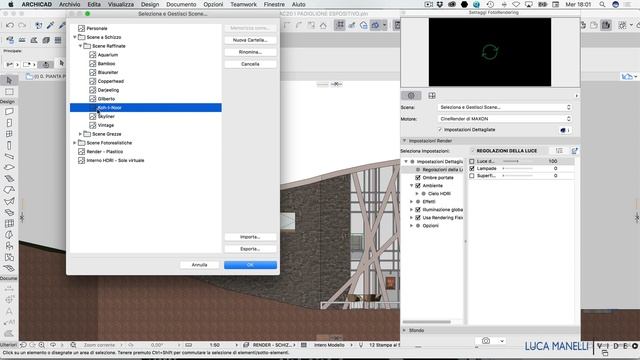The height and width of the screenshot is (360, 640).
Task: Toggle the Illuminazione globale checkbox
Action: point(418,210)
